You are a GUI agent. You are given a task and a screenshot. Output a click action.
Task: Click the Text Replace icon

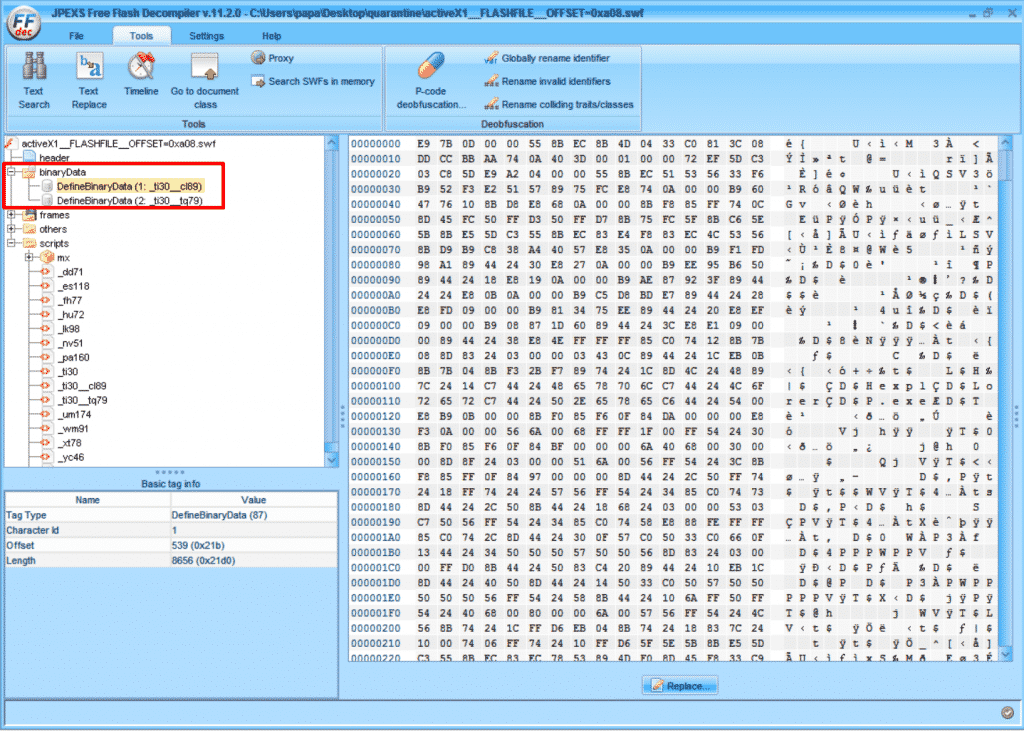pyautogui.click(x=89, y=80)
